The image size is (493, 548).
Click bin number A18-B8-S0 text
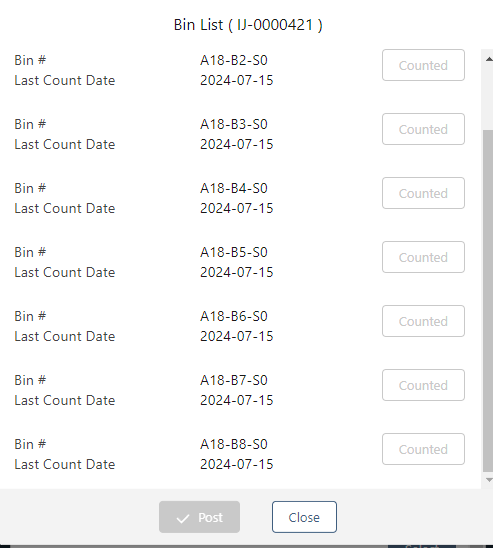coord(234,444)
